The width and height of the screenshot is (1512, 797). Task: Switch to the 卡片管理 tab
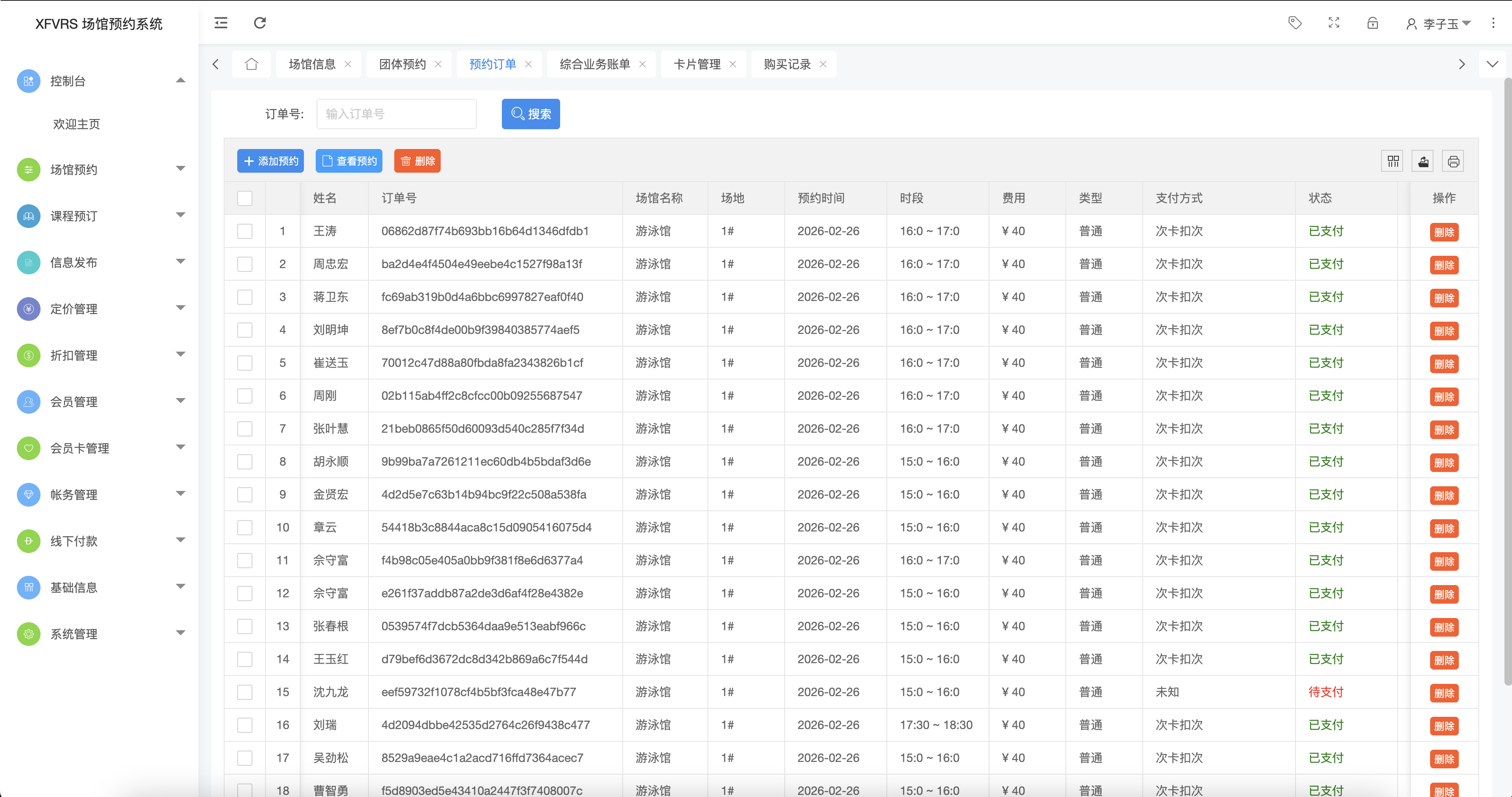click(x=697, y=64)
